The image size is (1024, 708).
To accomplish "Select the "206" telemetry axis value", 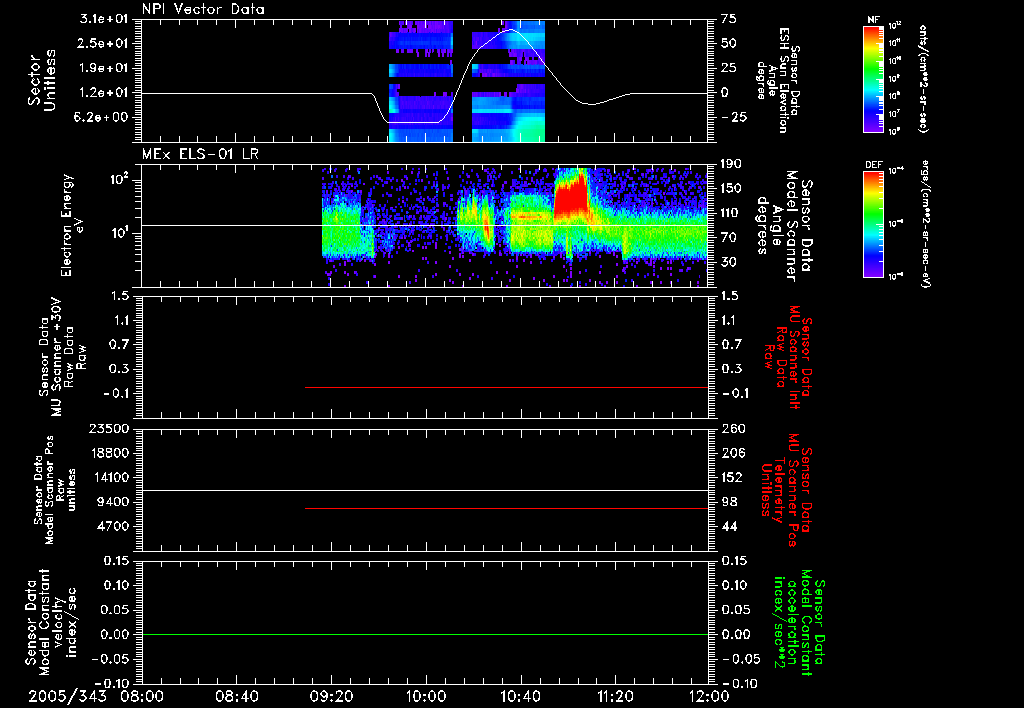I will [731, 453].
